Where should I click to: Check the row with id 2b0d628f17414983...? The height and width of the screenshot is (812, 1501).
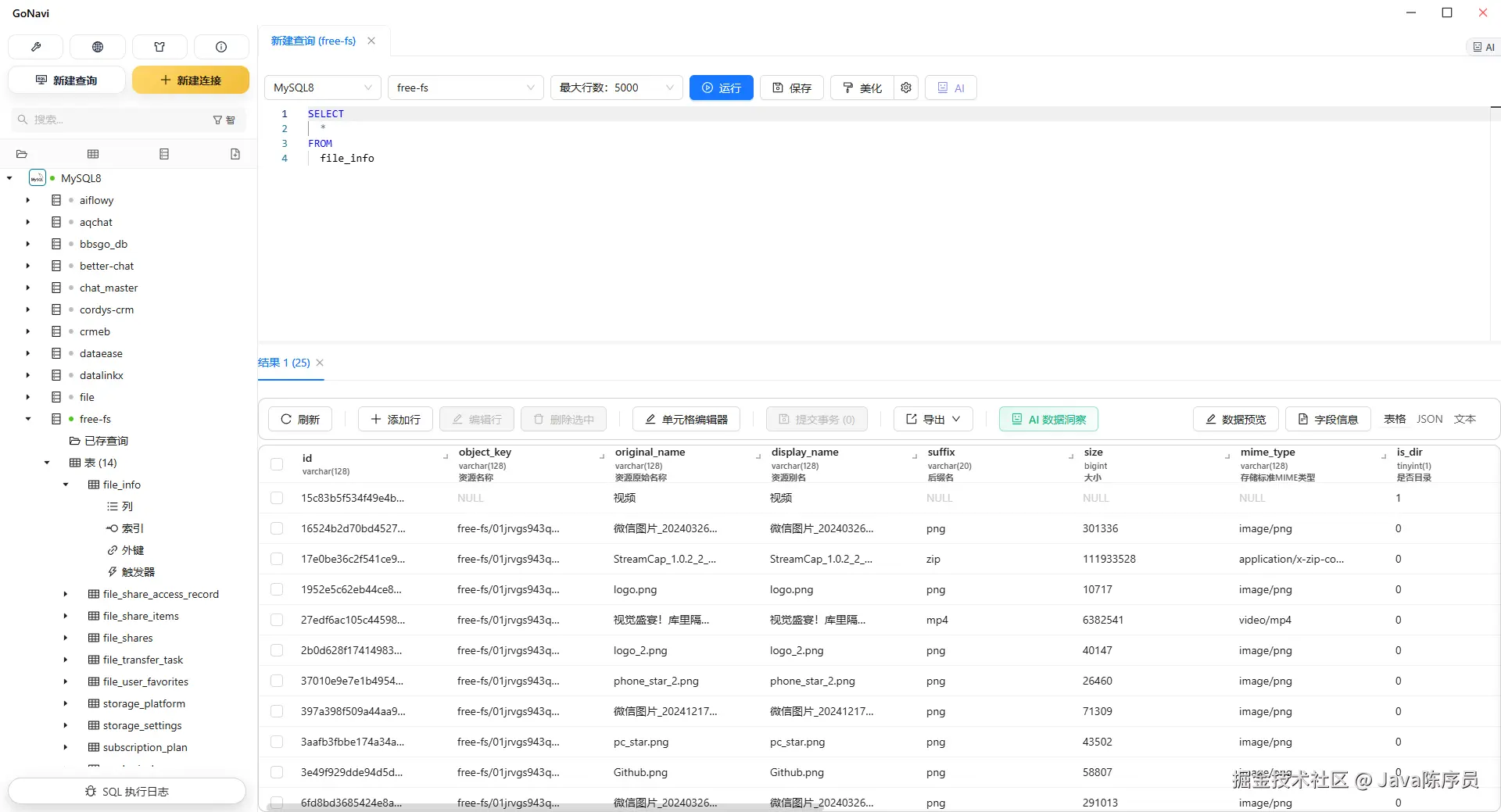tap(277, 650)
